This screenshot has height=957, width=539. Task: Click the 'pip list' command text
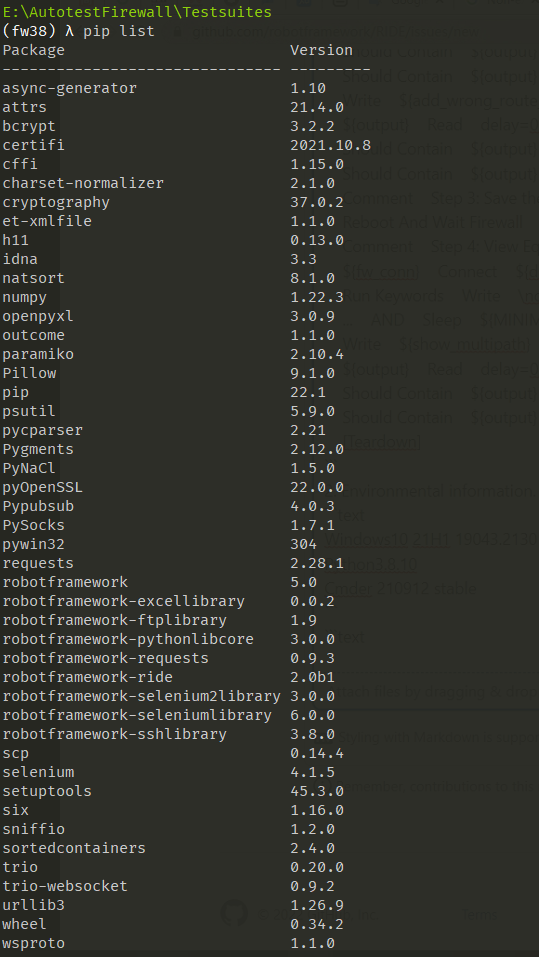click(119, 31)
